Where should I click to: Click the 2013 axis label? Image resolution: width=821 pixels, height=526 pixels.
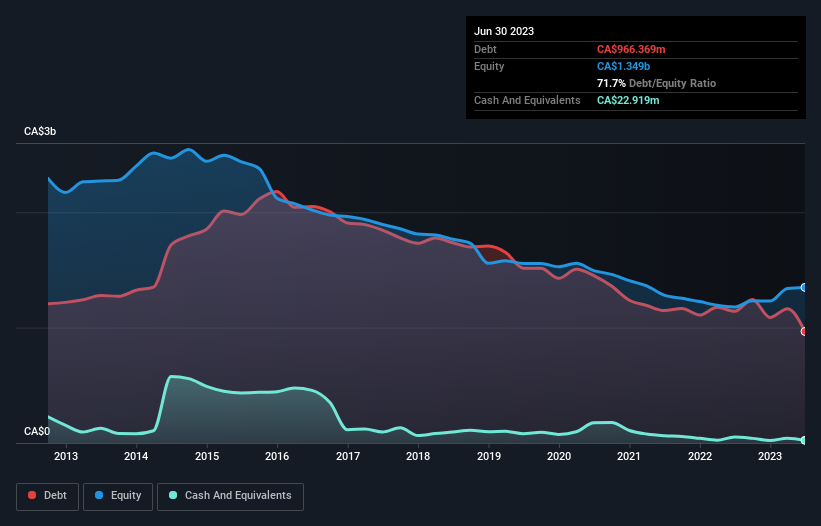[x=66, y=456]
